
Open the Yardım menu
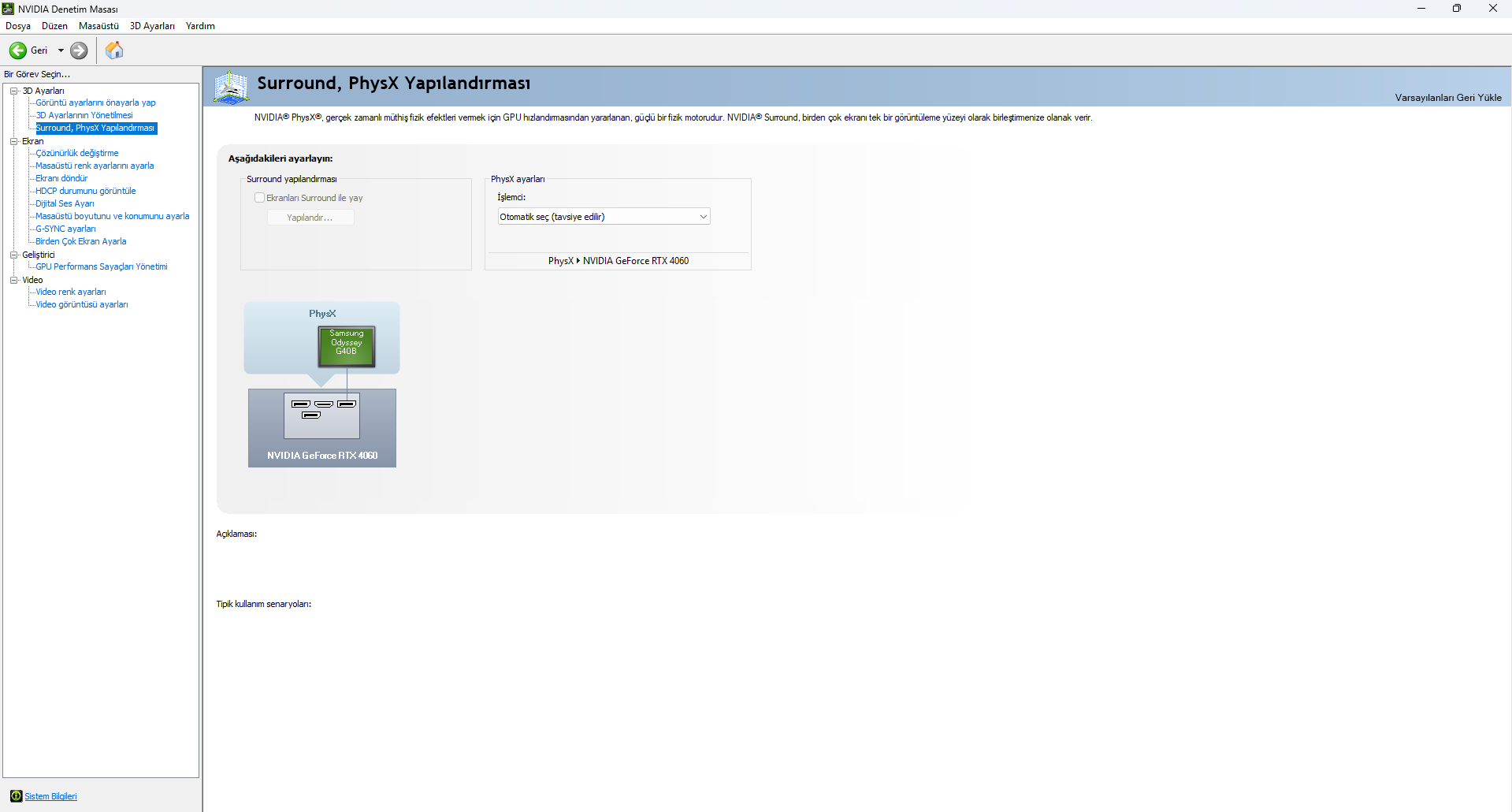pyautogui.click(x=200, y=26)
